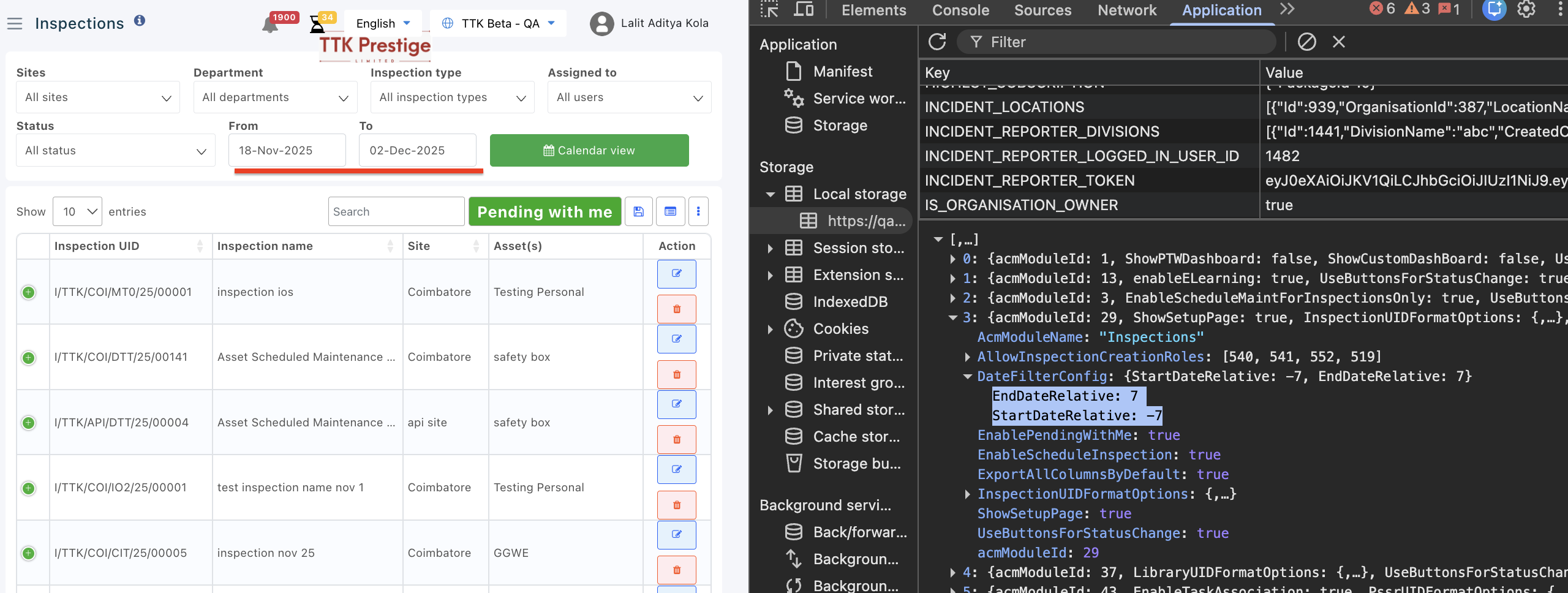
Task: Click the Pending with me button
Action: (545, 211)
